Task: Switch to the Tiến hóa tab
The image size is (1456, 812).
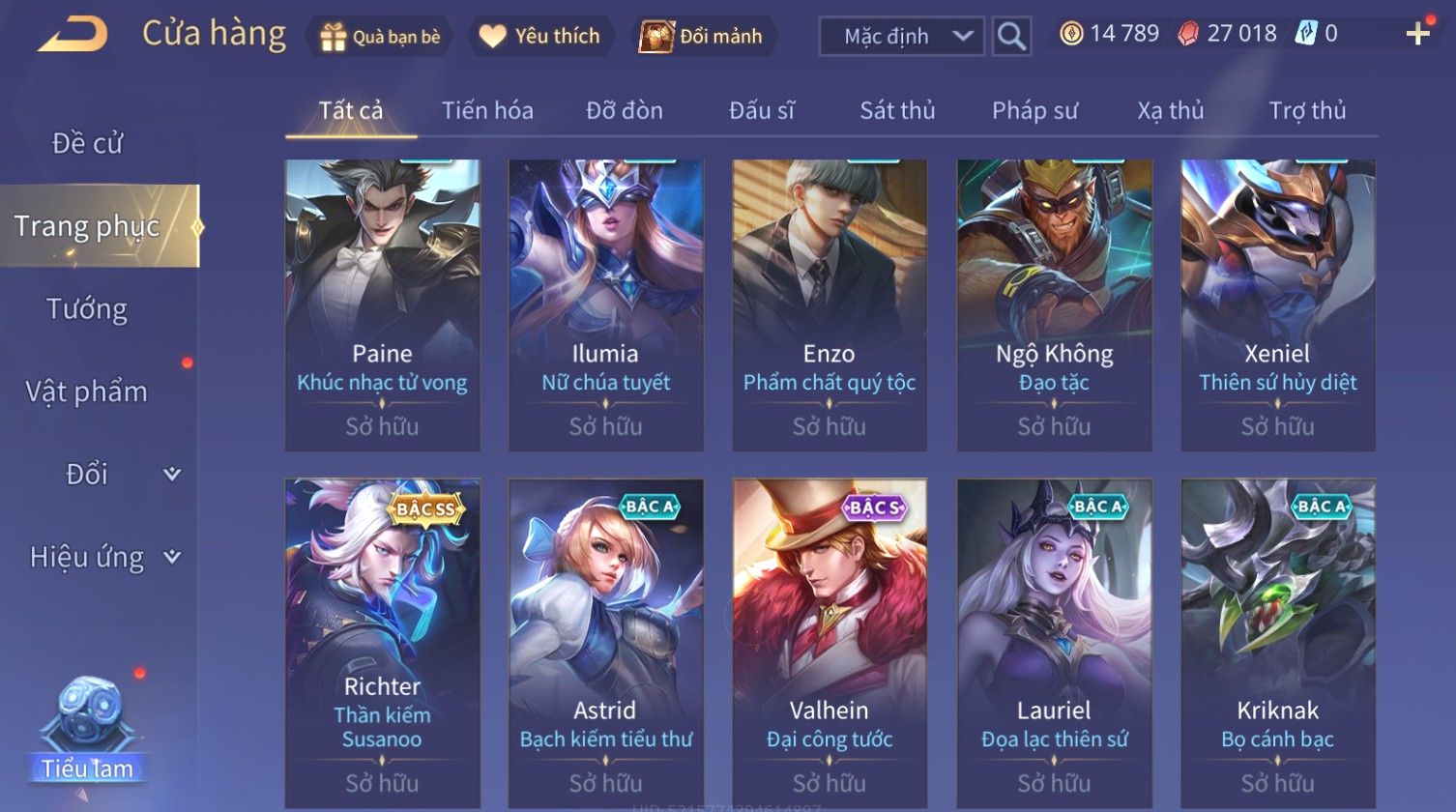Action: tap(487, 110)
